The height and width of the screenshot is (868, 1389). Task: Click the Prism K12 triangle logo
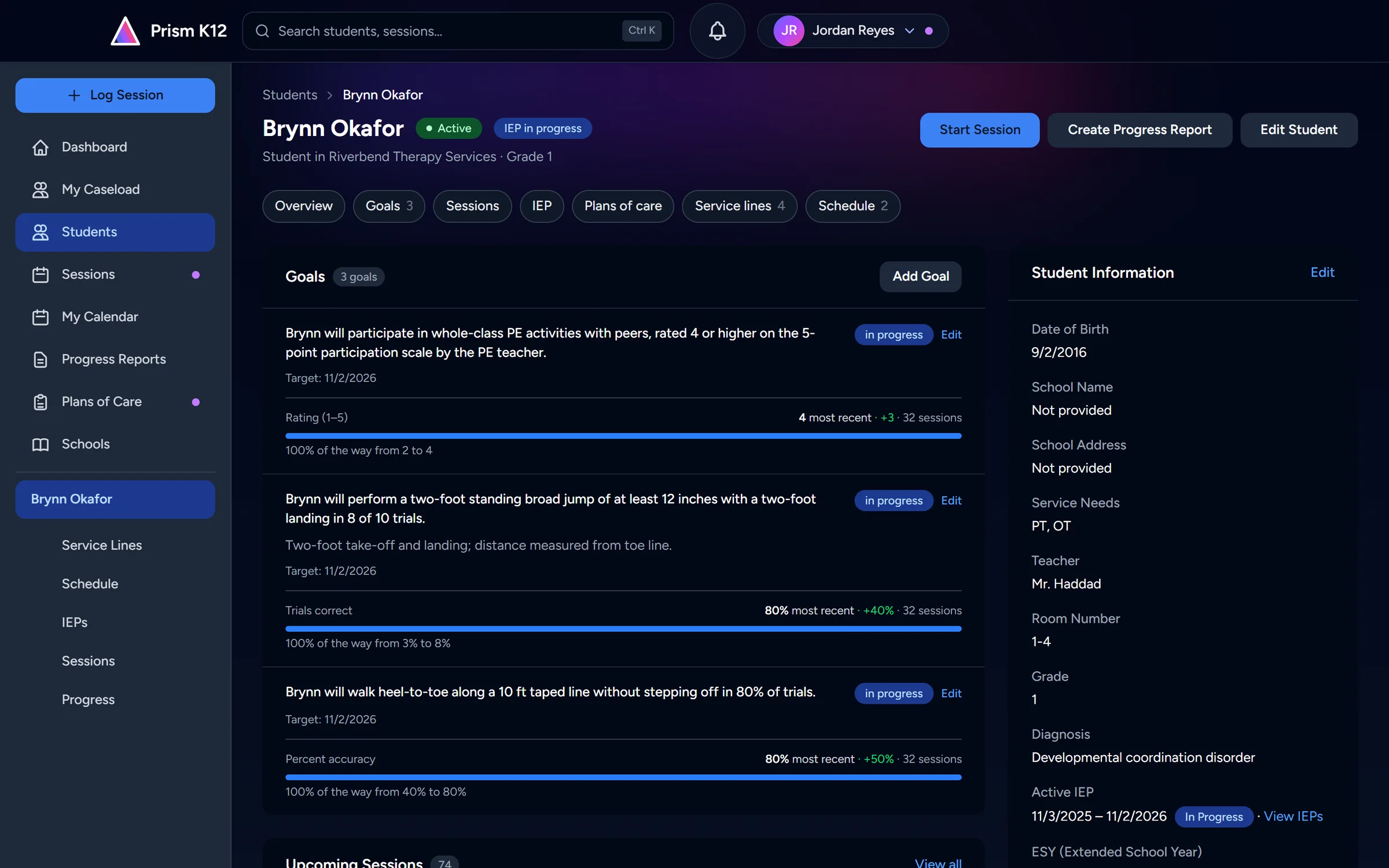click(125, 31)
